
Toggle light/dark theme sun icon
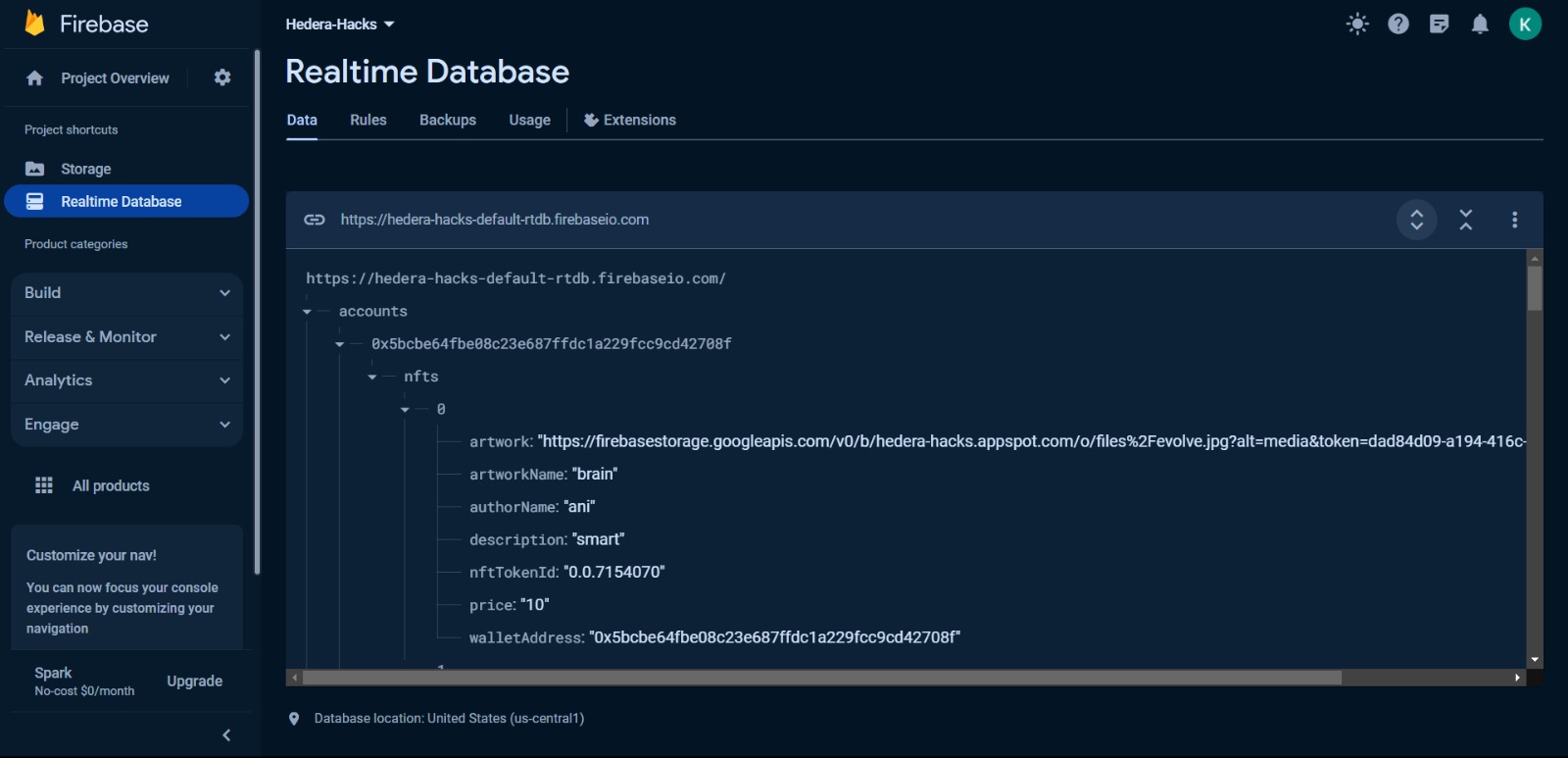tap(1357, 24)
